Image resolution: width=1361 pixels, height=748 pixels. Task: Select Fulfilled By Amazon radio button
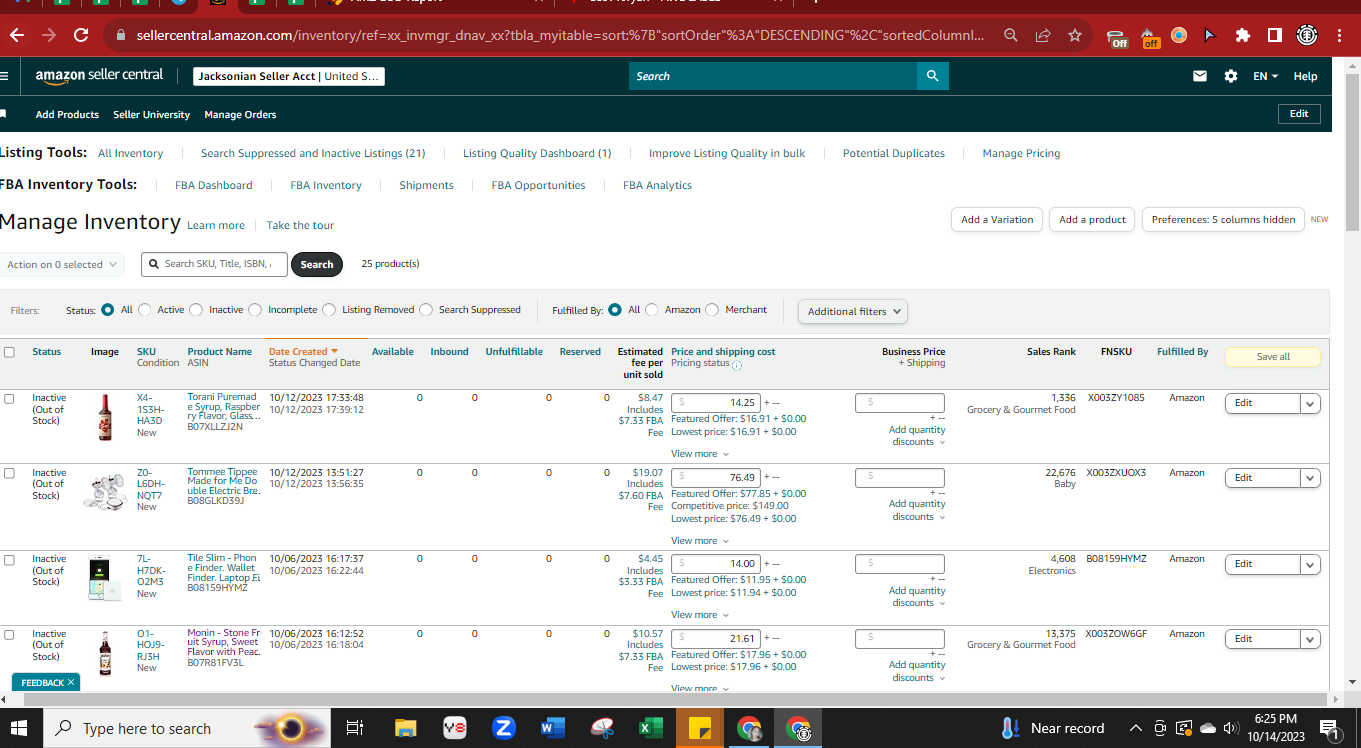coord(652,310)
